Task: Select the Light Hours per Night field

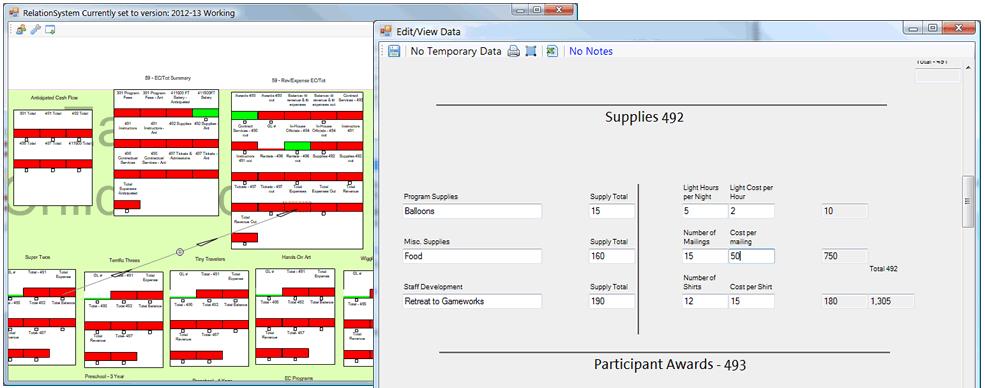Action: 705,211
